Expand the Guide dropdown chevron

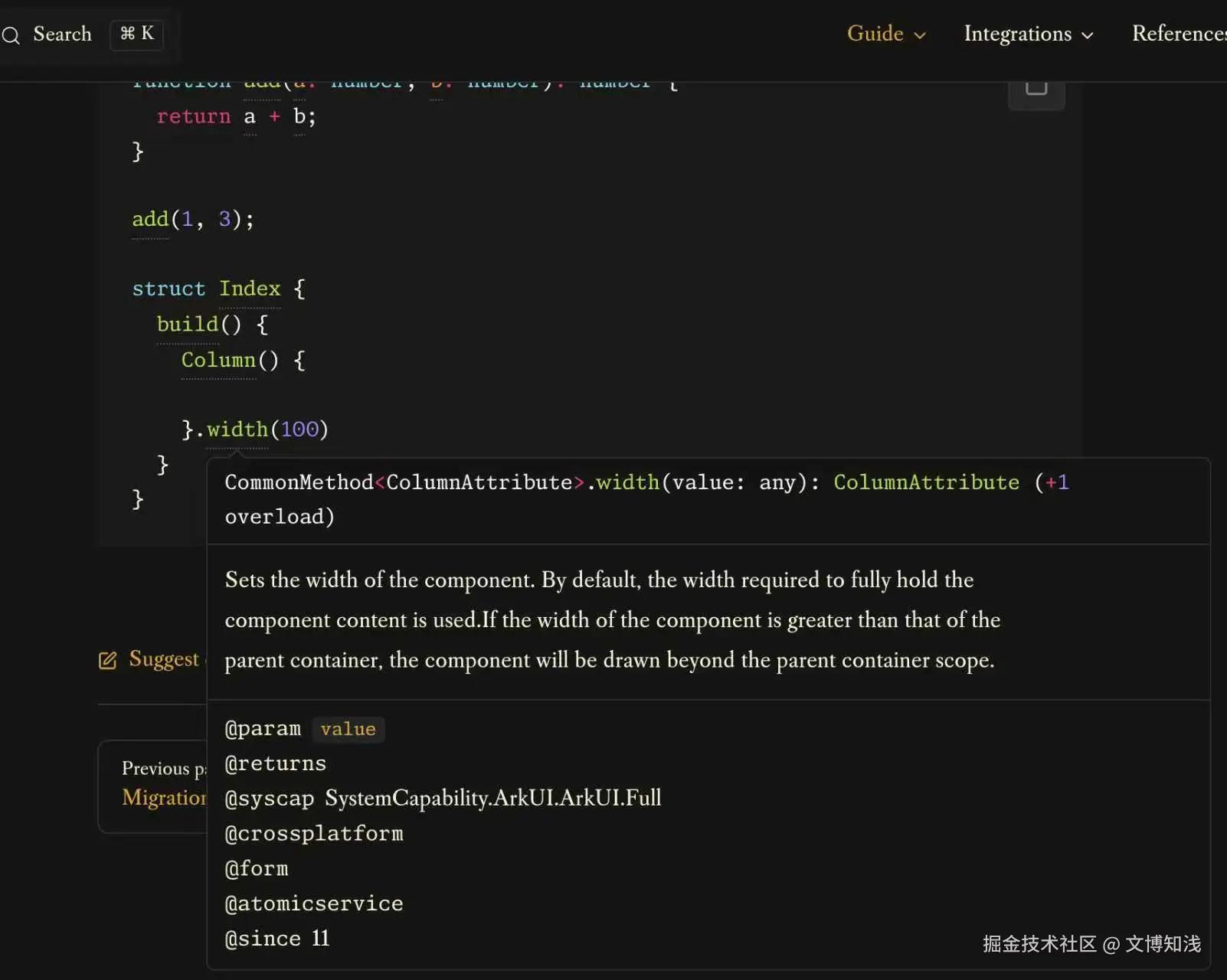point(920,35)
